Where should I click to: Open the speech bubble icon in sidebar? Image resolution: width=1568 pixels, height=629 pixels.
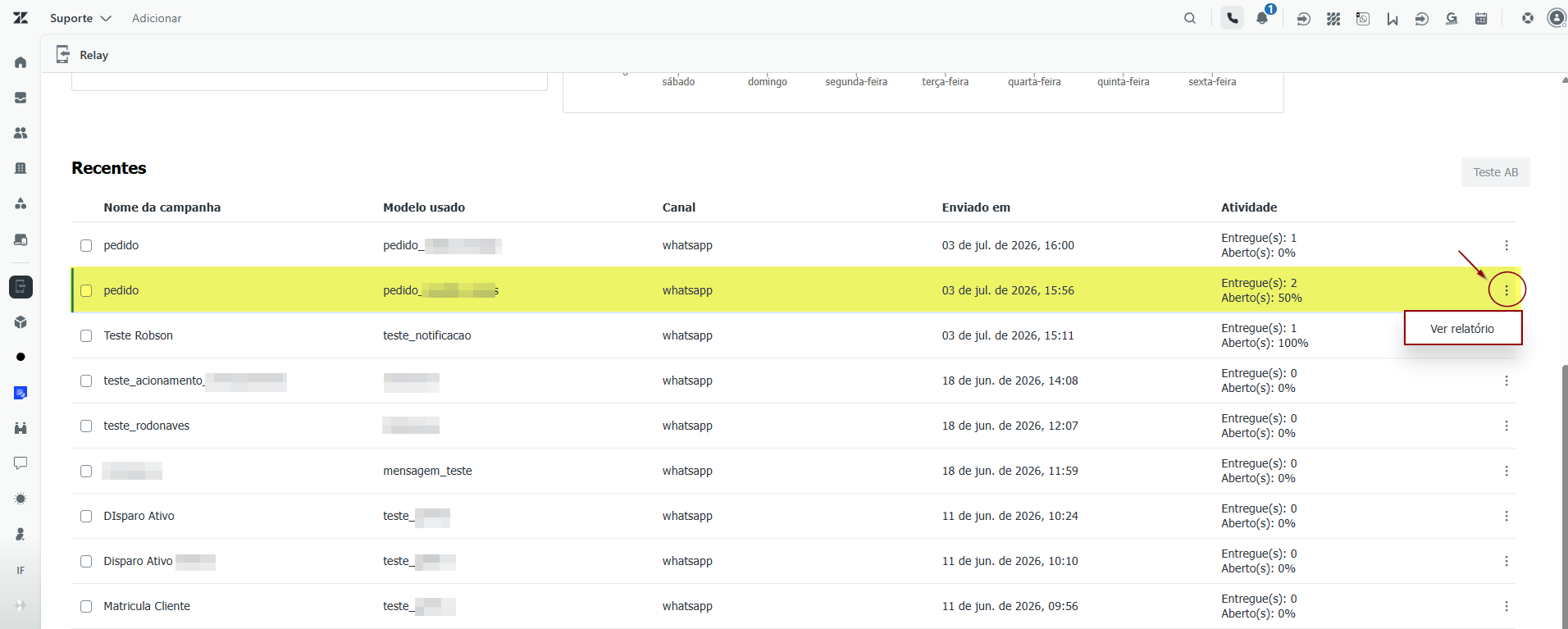[x=21, y=463]
